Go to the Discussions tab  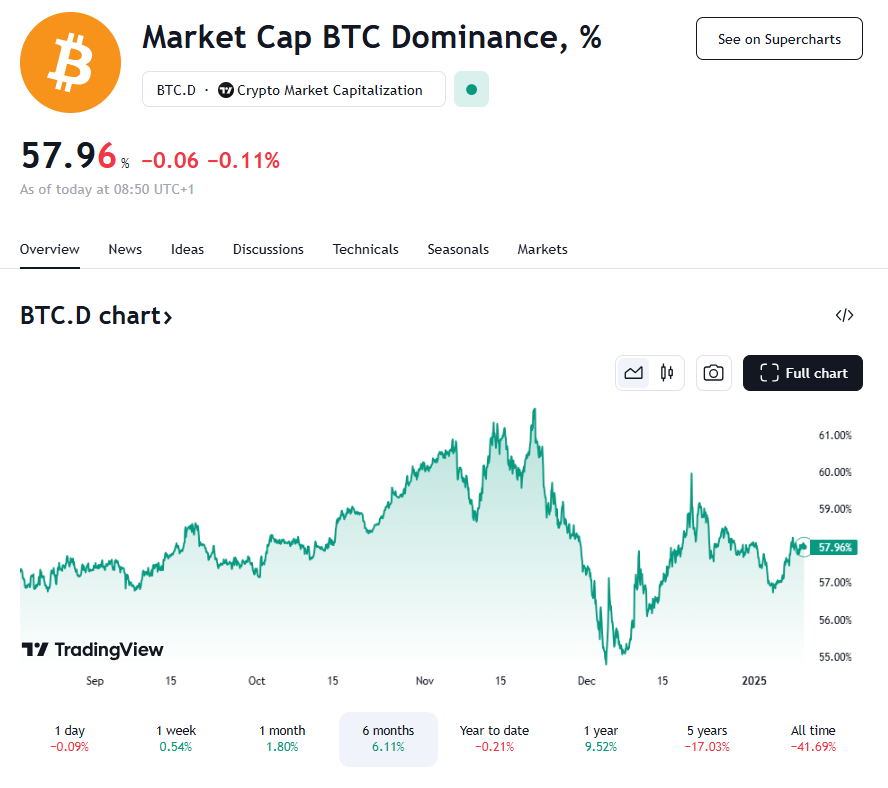click(268, 249)
